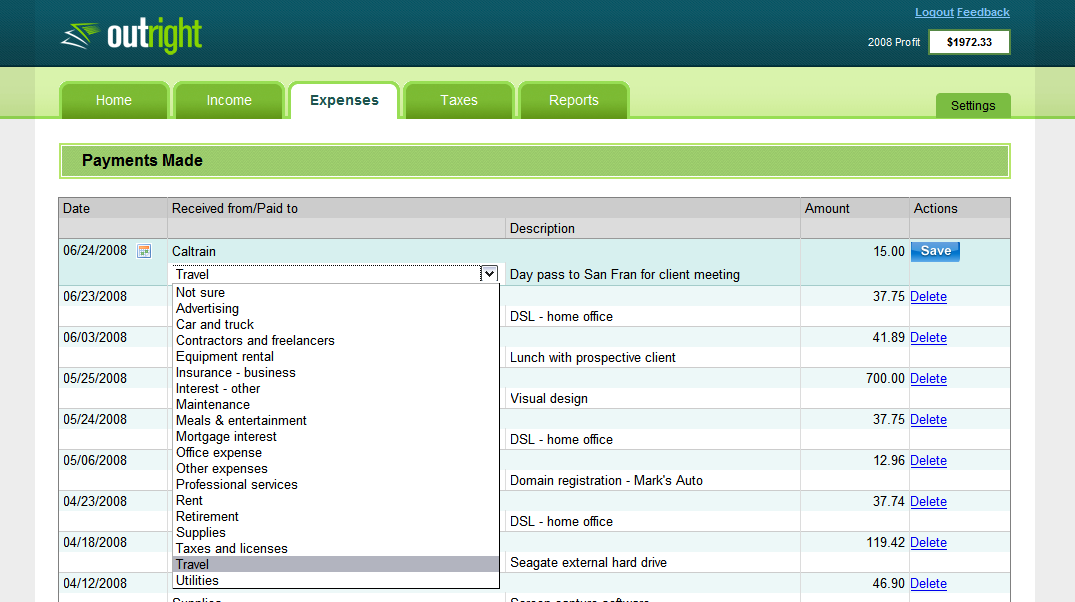This screenshot has width=1075, height=602.
Task: Save the Caltrain expense entry
Action: tap(935, 251)
